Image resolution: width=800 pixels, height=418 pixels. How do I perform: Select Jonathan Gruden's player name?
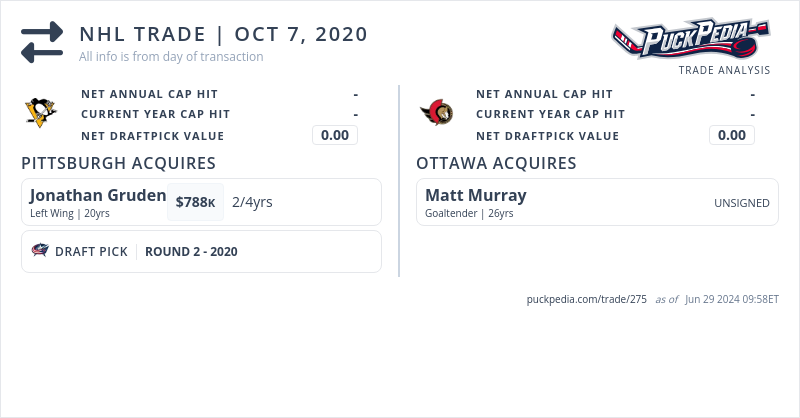click(98, 195)
